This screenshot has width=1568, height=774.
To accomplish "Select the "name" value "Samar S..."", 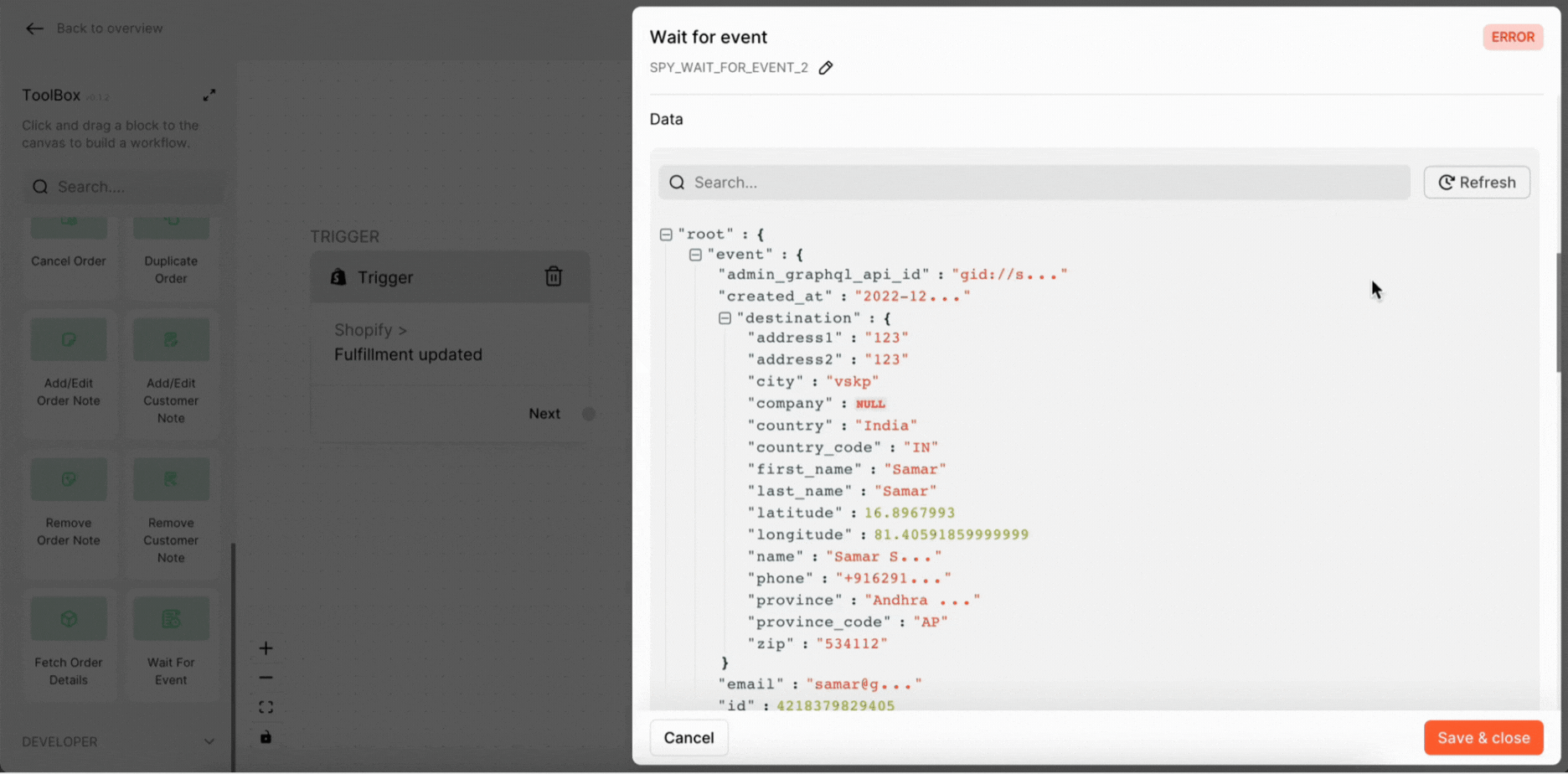I will 884,556.
